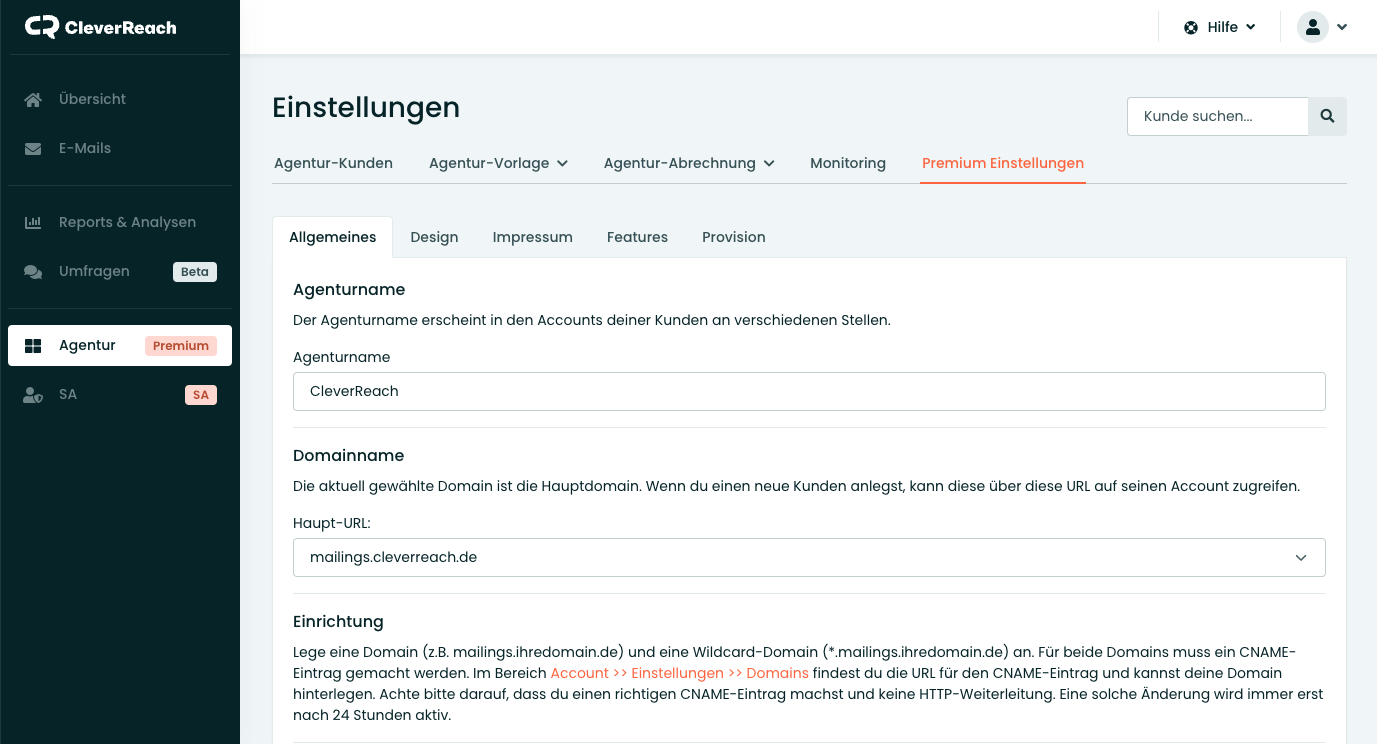Image resolution: width=1377 pixels, height=744 pixels.
Task: Select Premium Einstellungen tab
Action: coord(1003,163)
